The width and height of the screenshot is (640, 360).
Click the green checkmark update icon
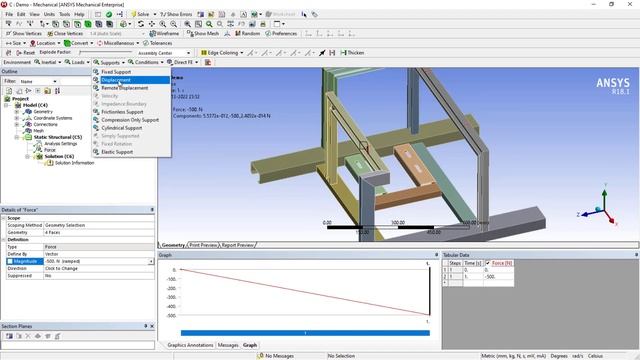pos(109,14)
